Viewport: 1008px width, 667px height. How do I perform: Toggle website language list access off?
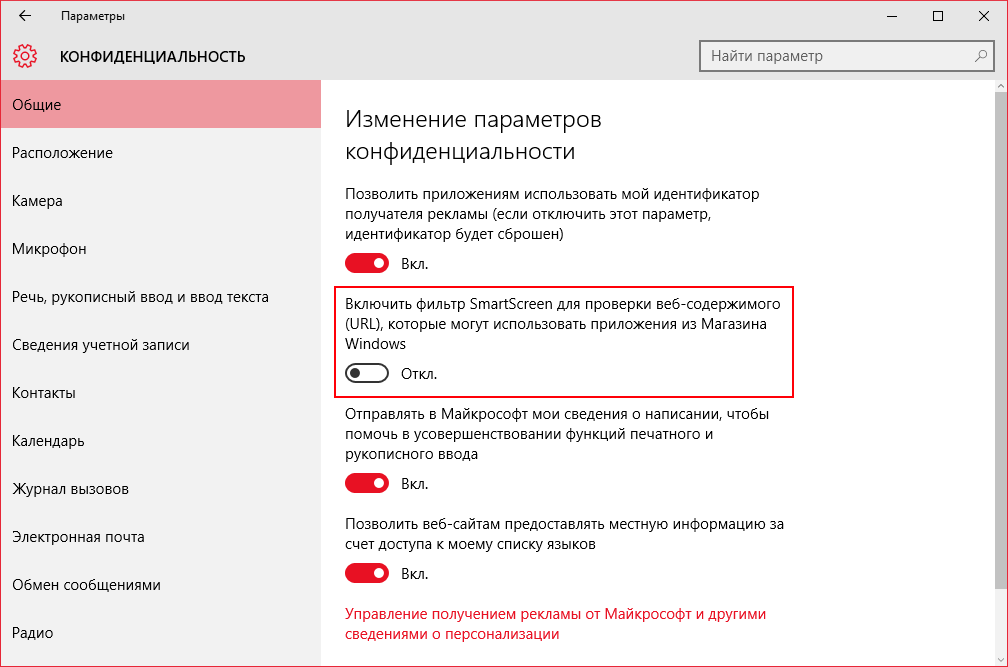tap(367, 574)
